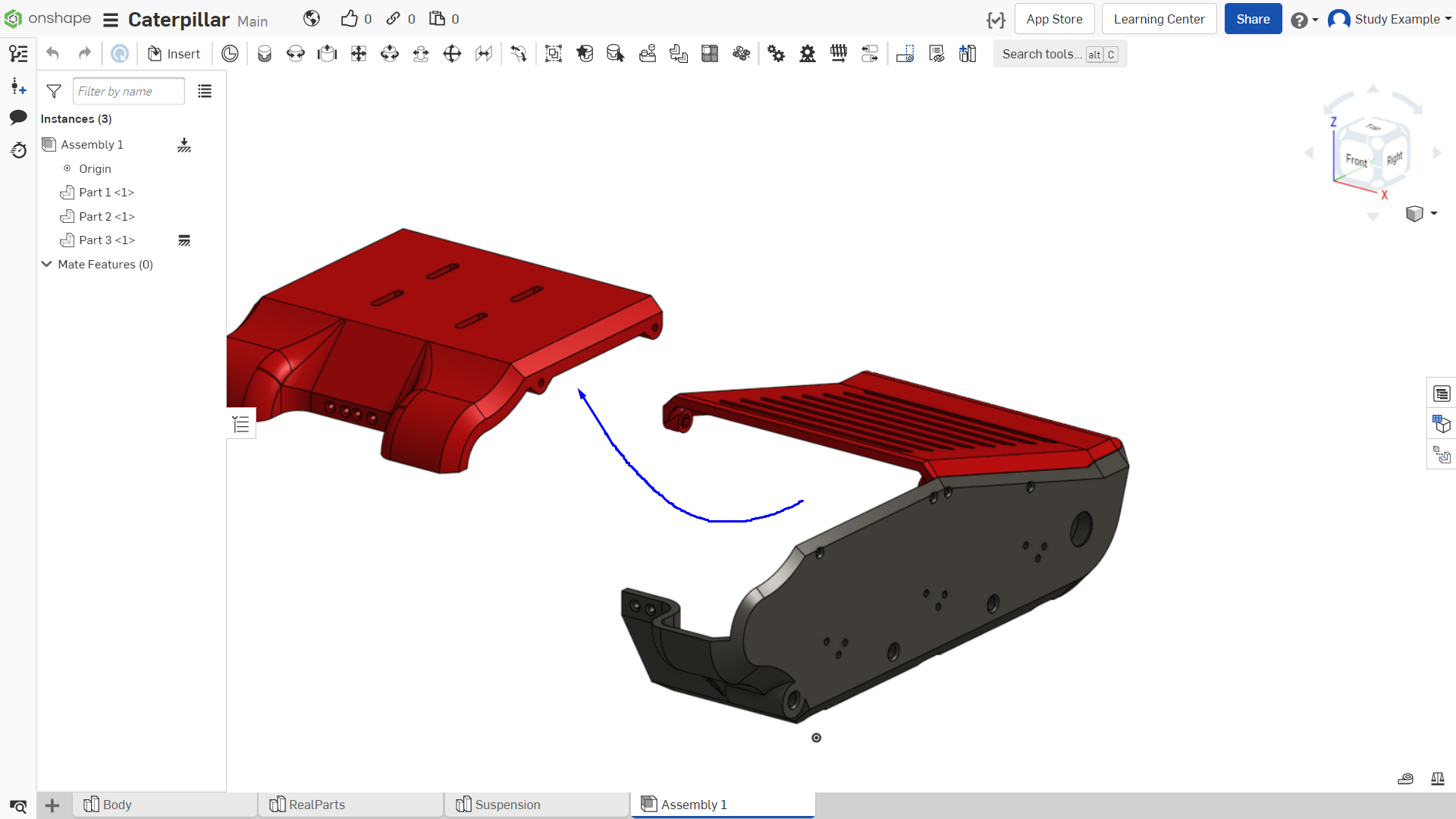Click the Front face of view cube
This screenshot has width=1456, height=819.
point(1357,160)
